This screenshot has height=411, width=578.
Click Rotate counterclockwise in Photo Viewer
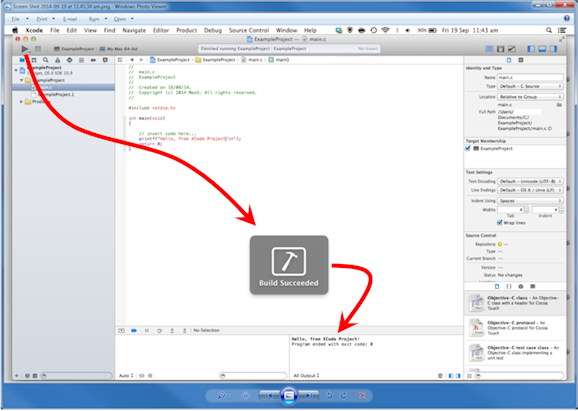pos(329,396)
